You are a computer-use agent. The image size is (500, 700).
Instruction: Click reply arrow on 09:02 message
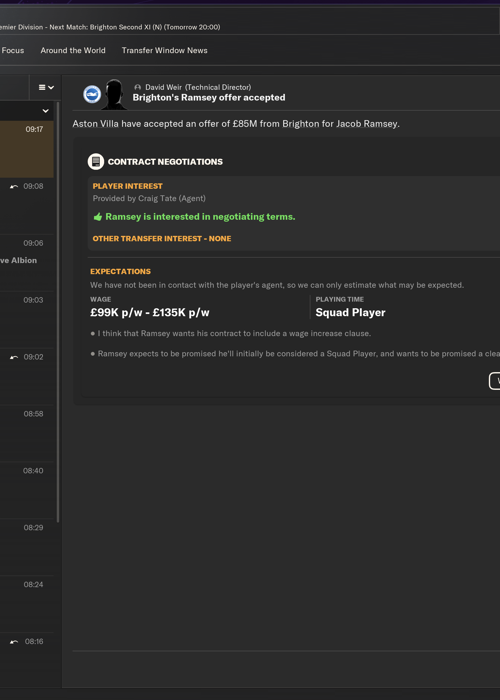[14, 357]
